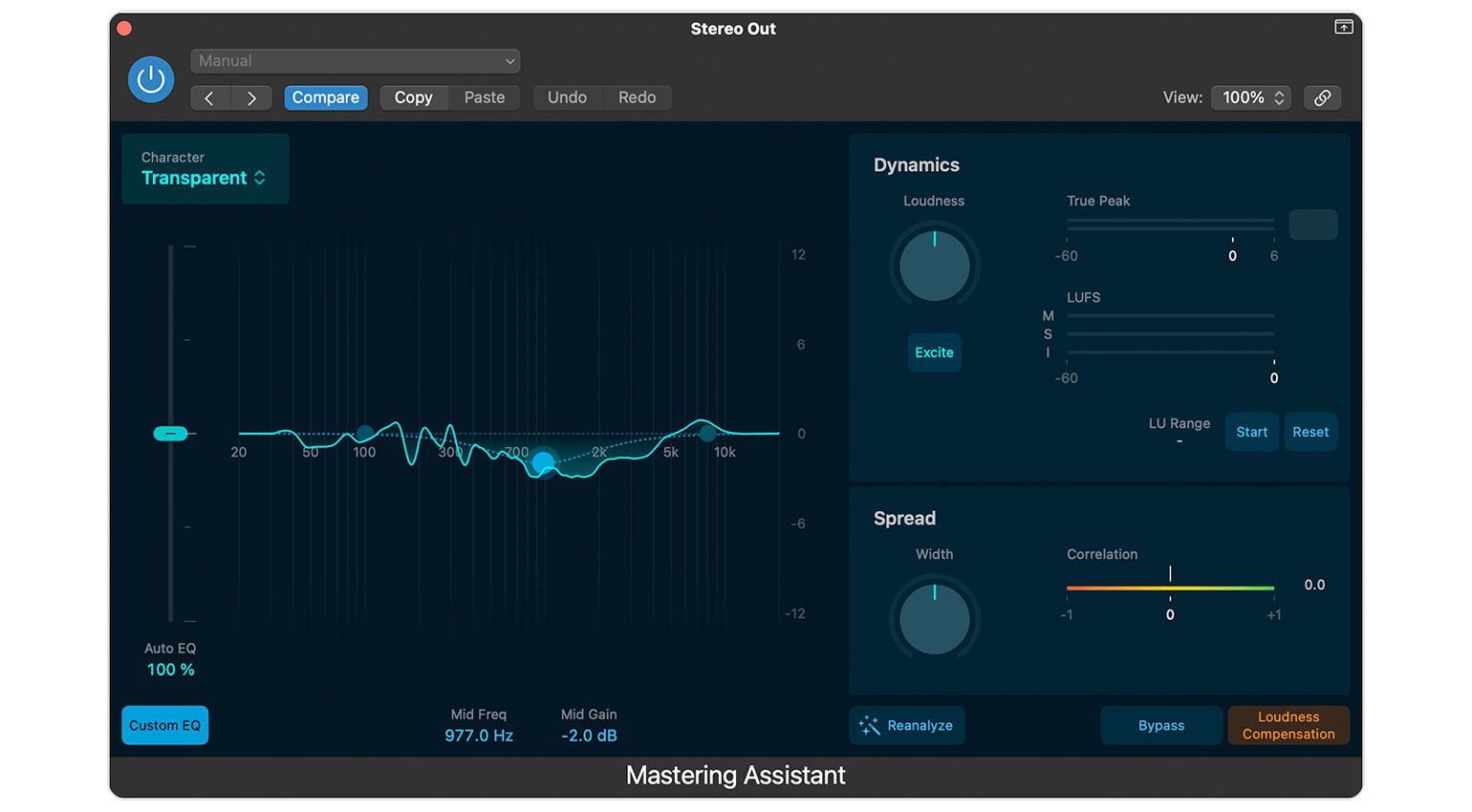Click the Reanalyze magic wand icon
This screenshot has width=1472, height=812.
click(870, 725)
